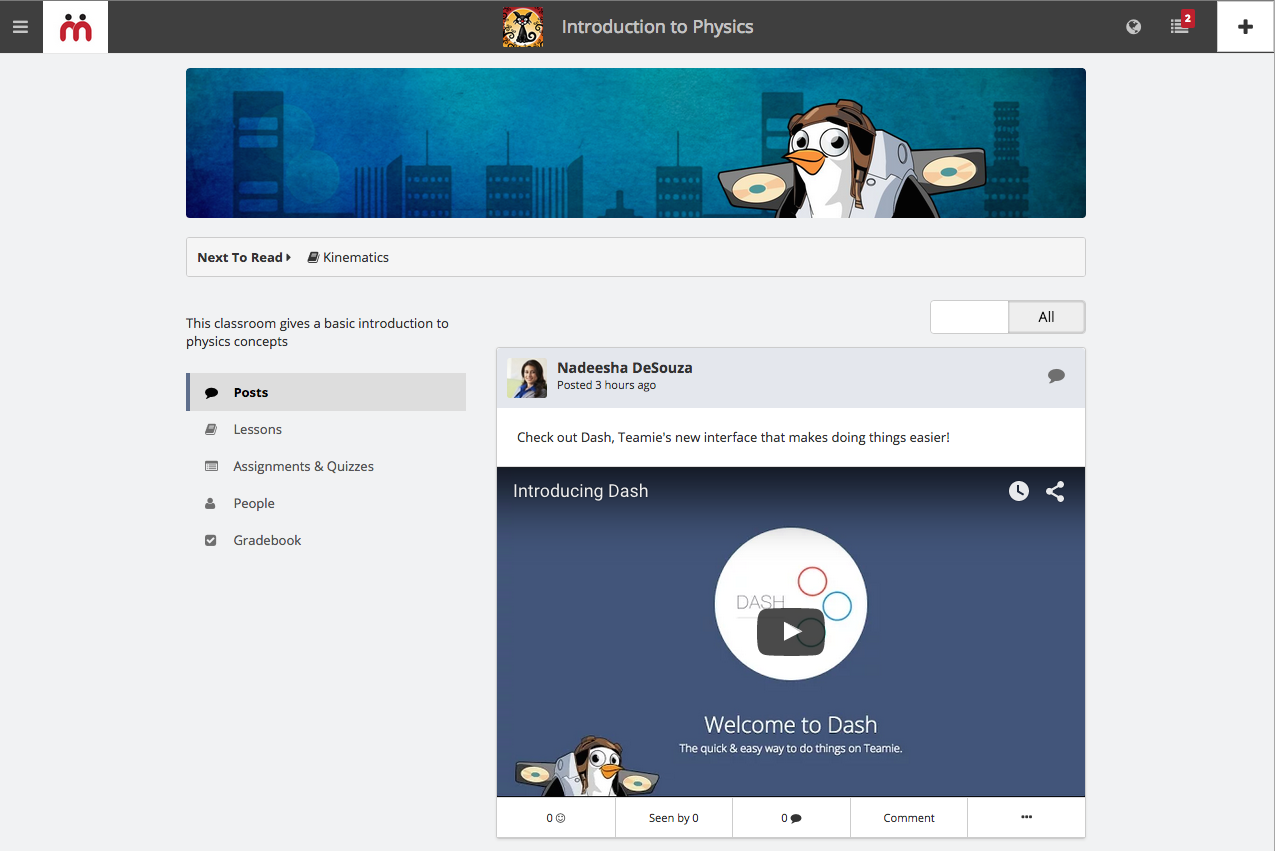The width and height of the screenshot is (1275, 851).
Task: Click the Comment button
Action: [x=909, y=818]
